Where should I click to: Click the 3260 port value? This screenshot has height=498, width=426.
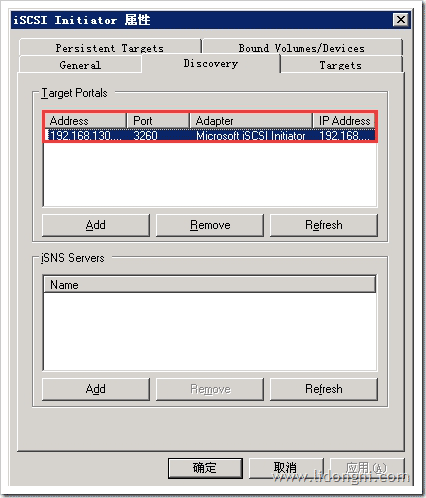(x=145, y=136)
